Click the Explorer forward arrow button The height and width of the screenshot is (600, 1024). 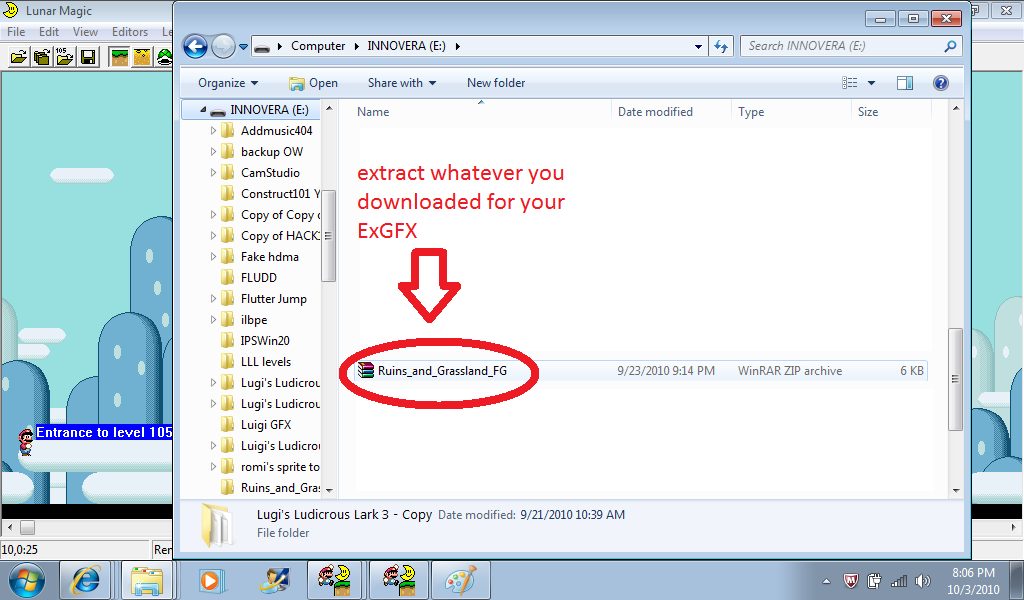223,46
